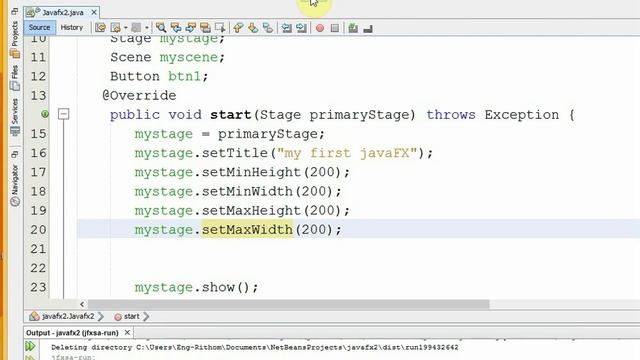The image size is (640, 360).
Task: Collapse the start method code fold
Action: tap(63, 114)
